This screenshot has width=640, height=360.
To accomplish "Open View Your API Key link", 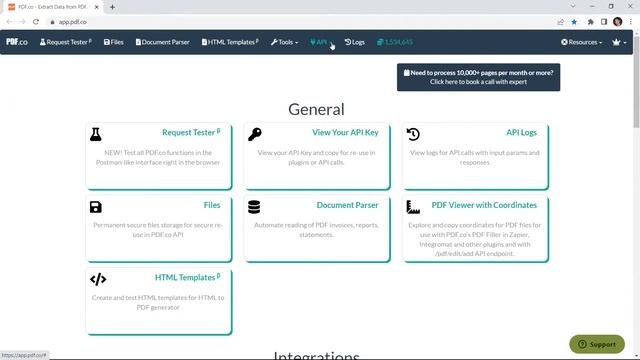I will [x=345, y=132].
